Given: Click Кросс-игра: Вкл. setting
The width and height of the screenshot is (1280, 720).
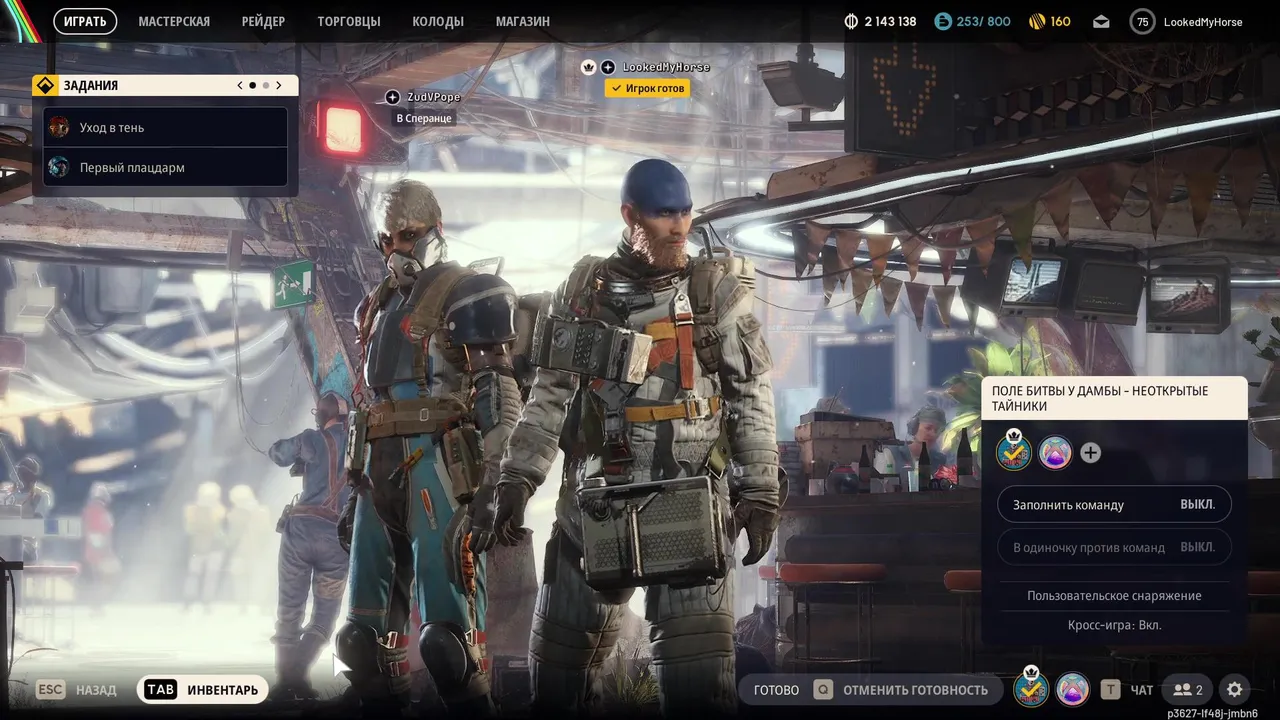Looking at the screenshot, I should click(x=1114, y=625).
